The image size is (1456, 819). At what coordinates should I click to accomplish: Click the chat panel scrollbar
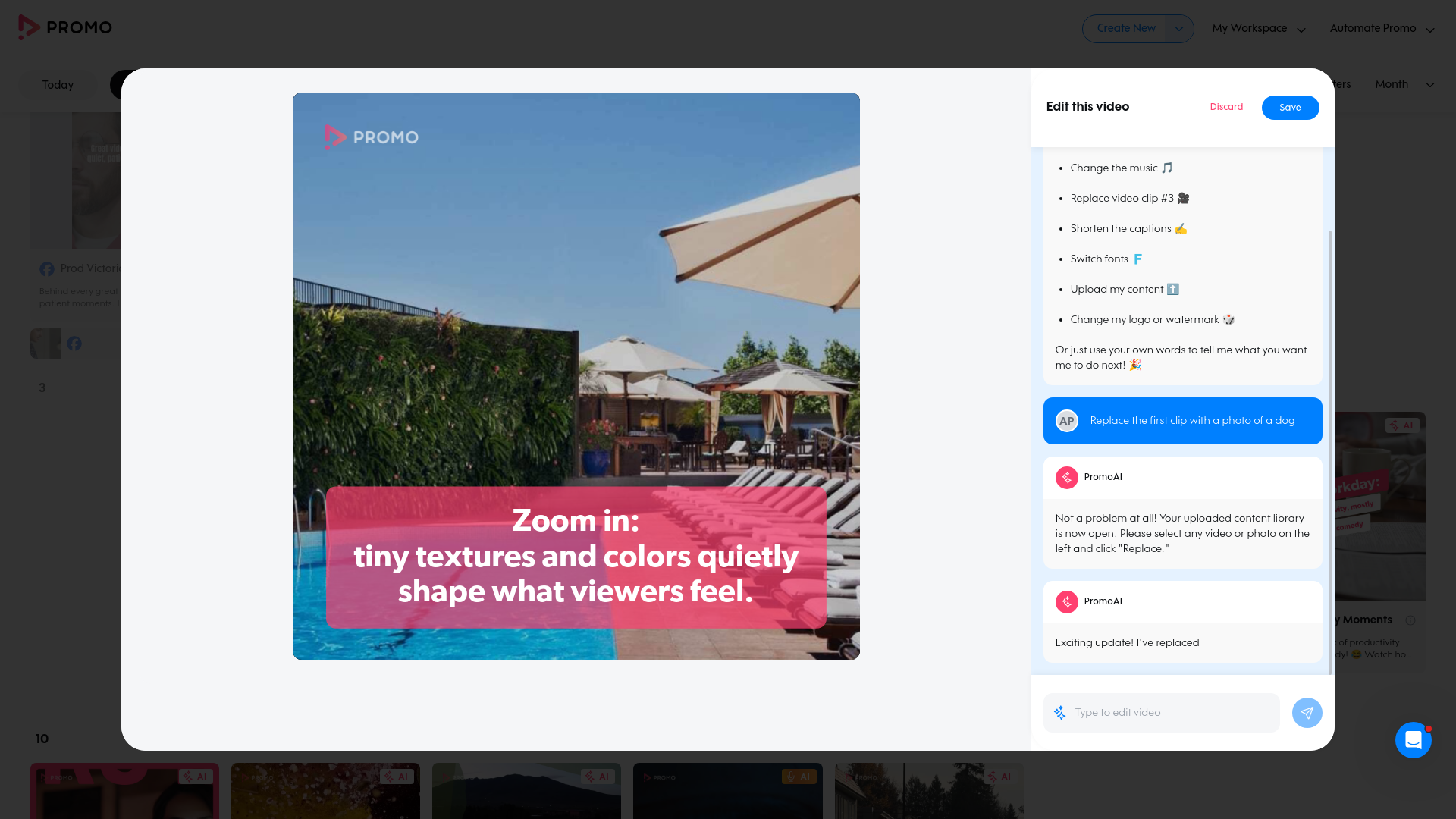tap(1330, 452)
